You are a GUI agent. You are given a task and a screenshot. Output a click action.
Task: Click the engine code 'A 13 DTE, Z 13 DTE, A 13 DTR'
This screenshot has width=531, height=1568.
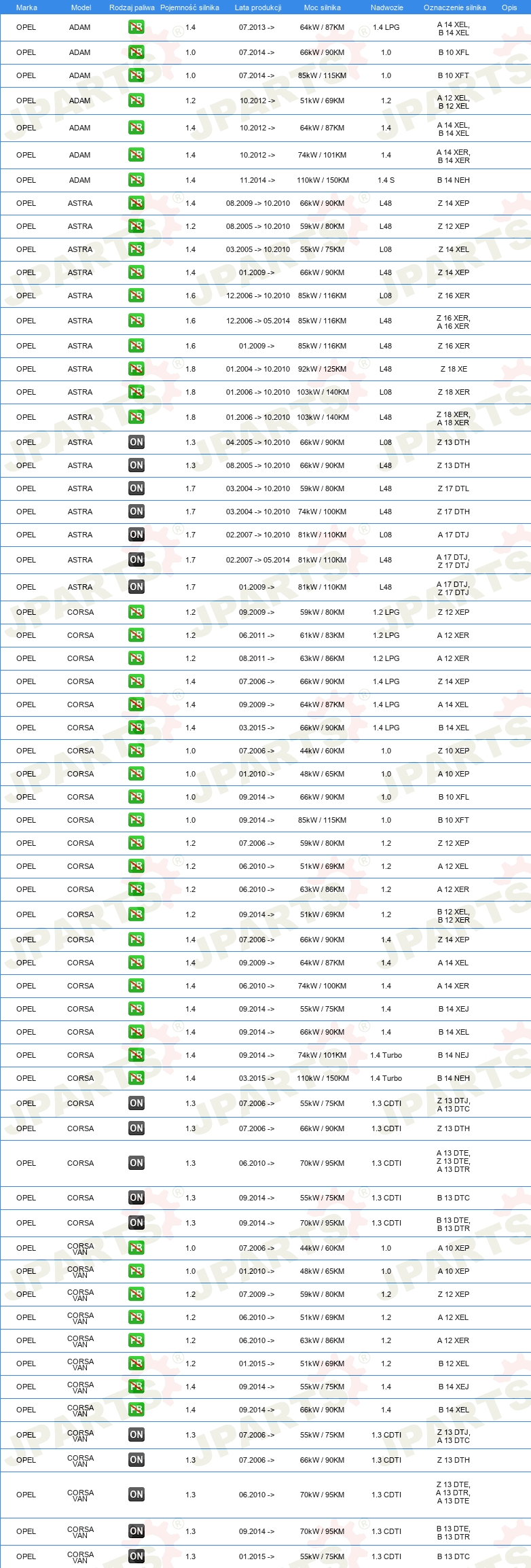(x=454, y=1161)
